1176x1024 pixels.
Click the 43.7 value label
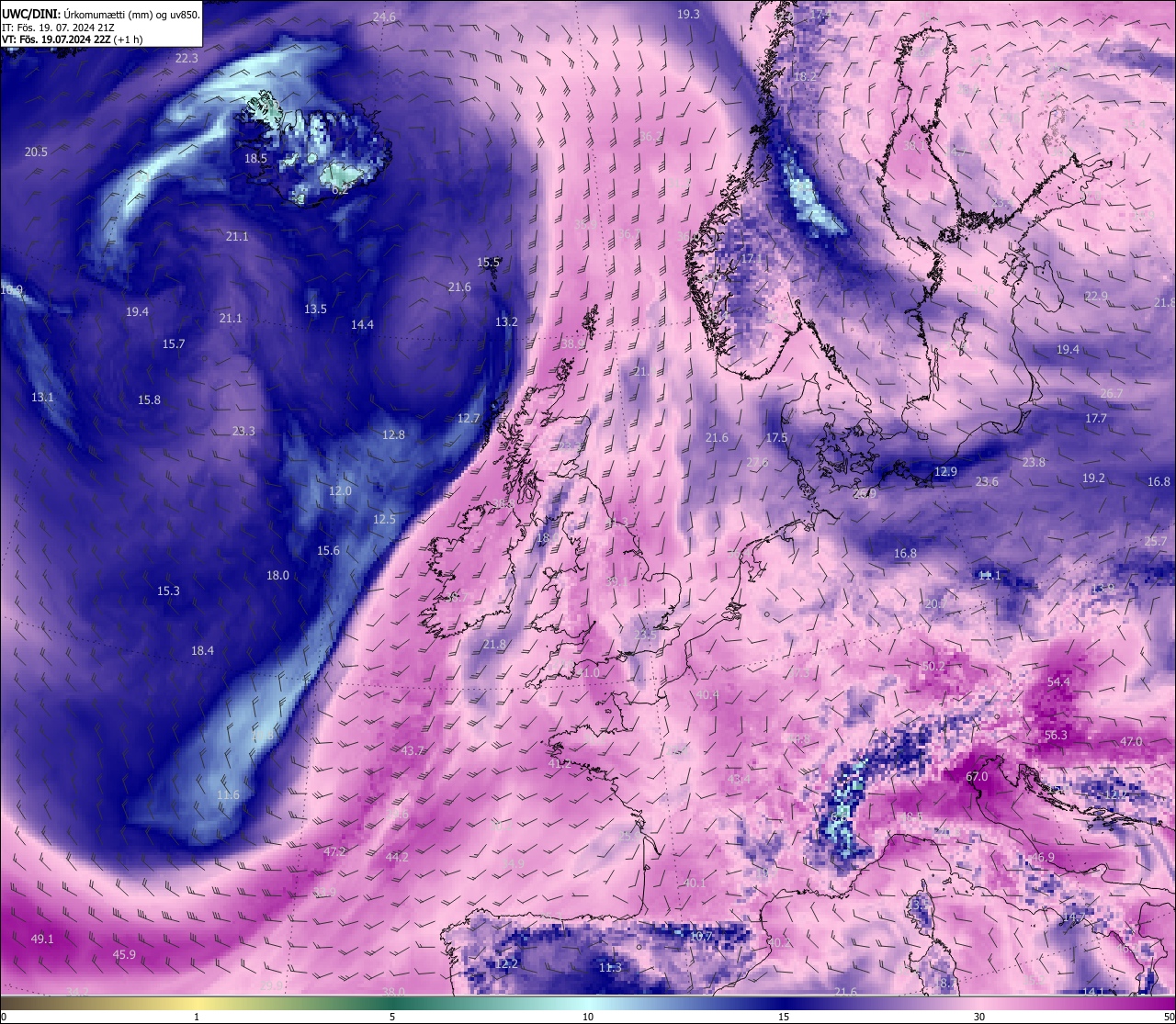pos(413,751)
